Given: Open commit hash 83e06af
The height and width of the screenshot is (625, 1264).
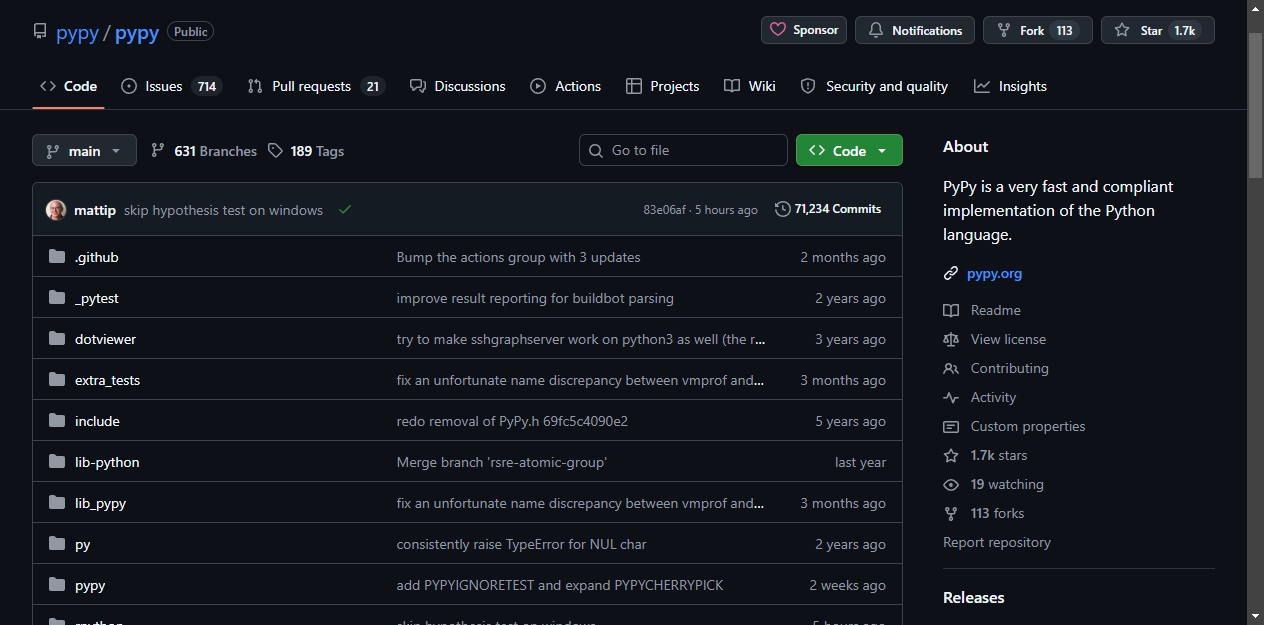Looking at the screenshot, I should [x=665, y=210].
